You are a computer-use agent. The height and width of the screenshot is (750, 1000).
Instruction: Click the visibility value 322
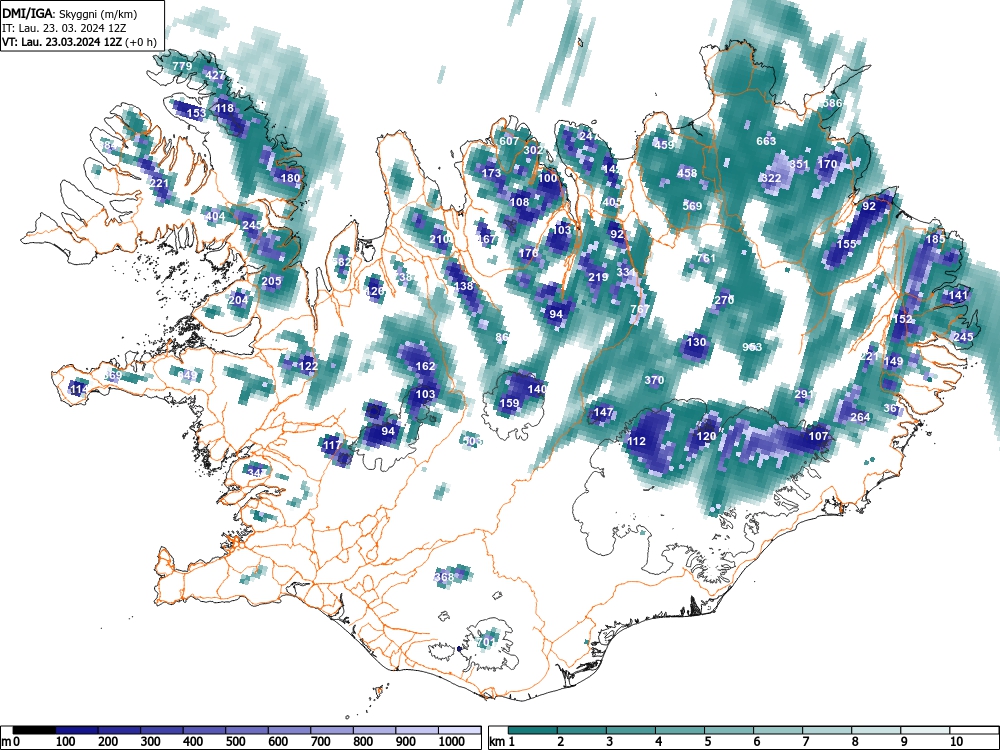[x=771, y=178]
